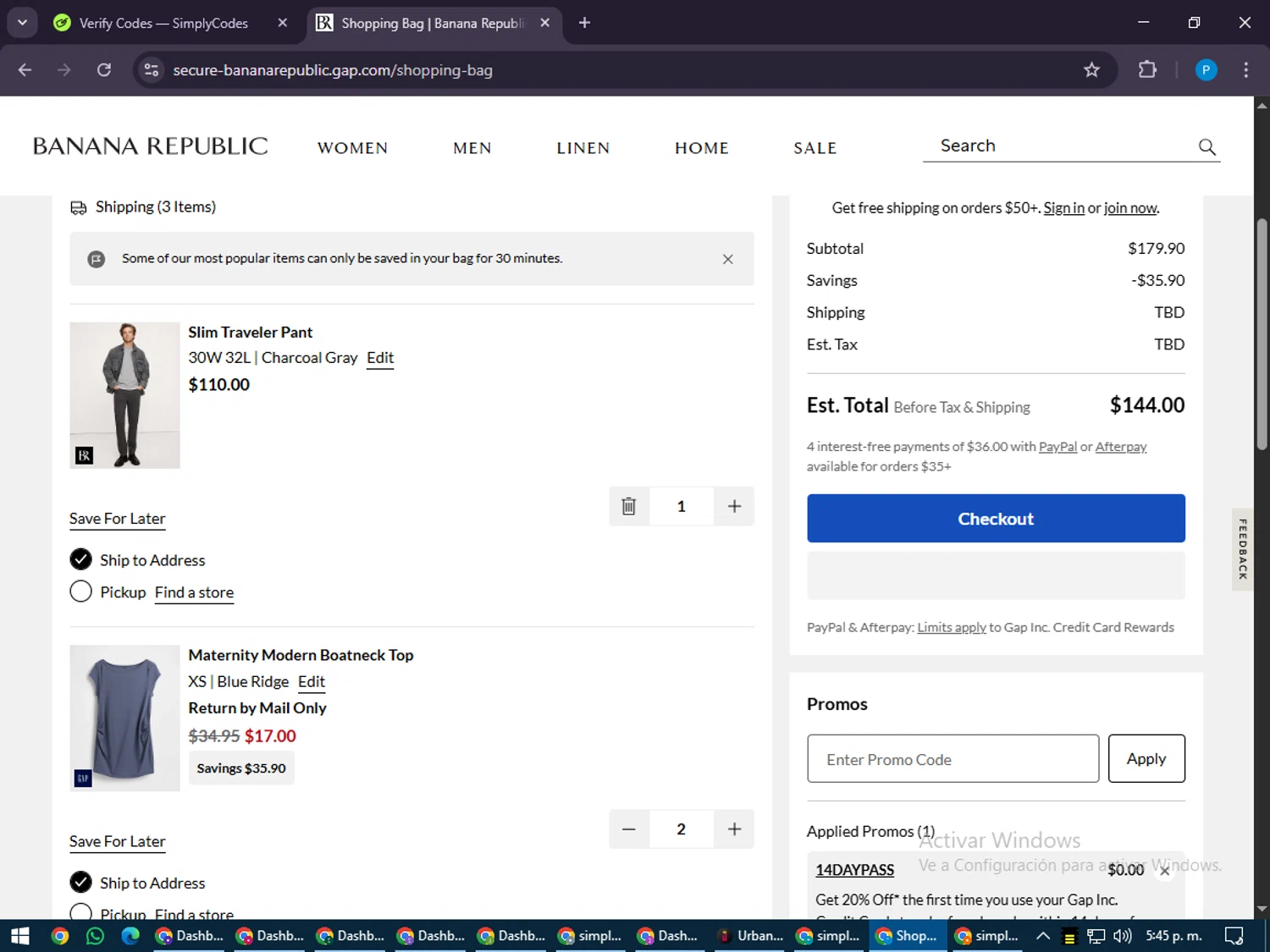View site information icon in address bar
The height and width of the screenshot is (952, 1270).
[x=152, y=70]
